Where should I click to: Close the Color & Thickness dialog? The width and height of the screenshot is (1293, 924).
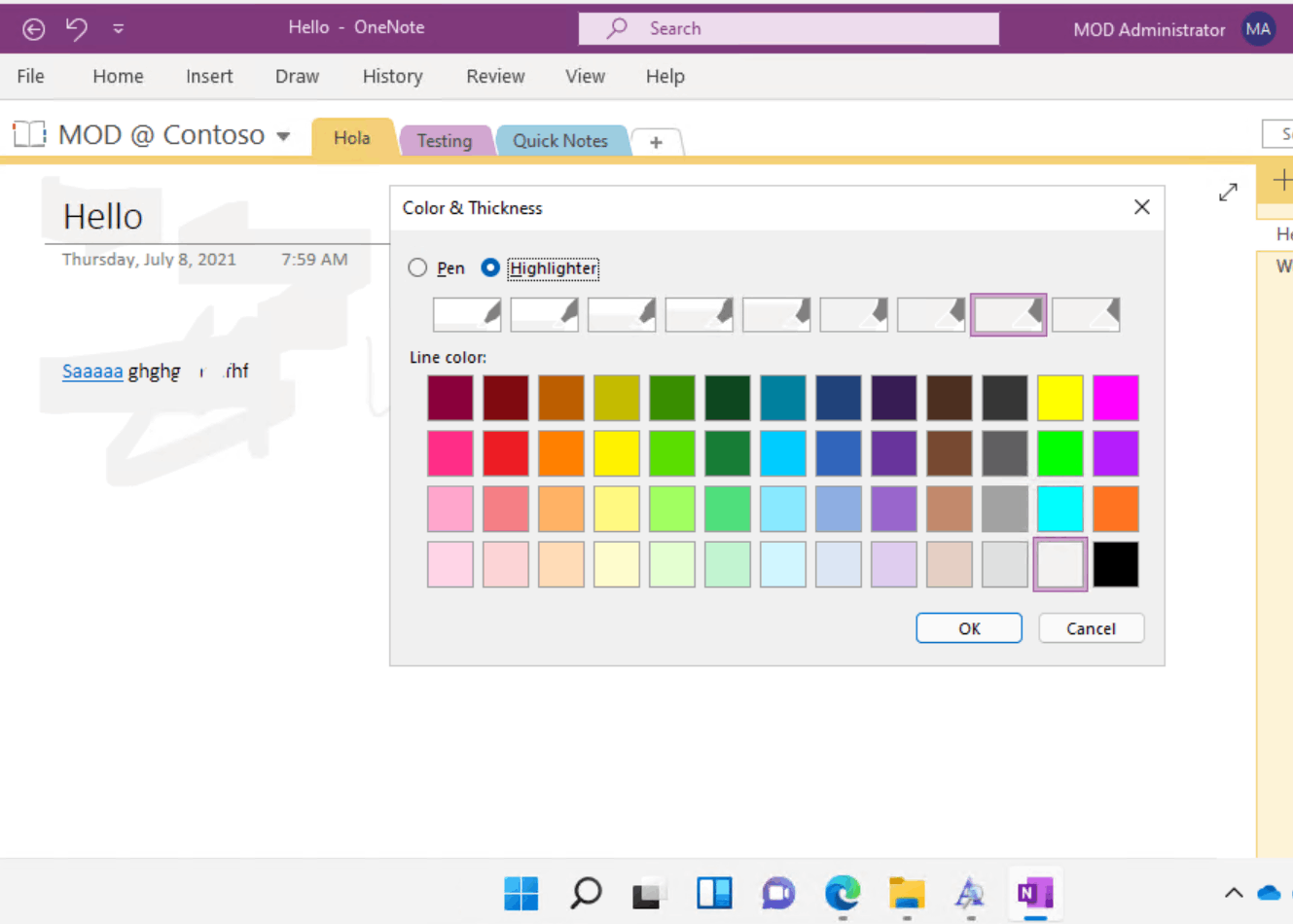pyautogui.click(x=1142, y=207)
